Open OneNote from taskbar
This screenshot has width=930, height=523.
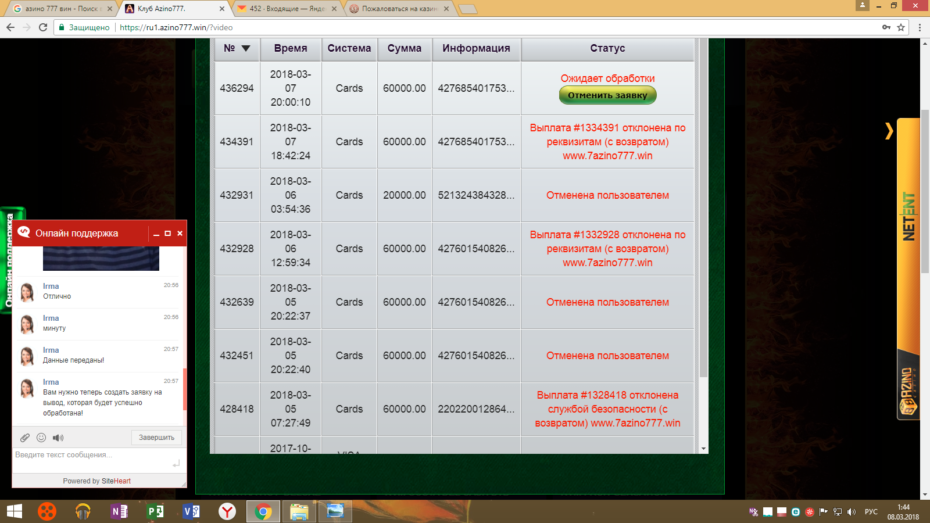click(x=119, y=511)
